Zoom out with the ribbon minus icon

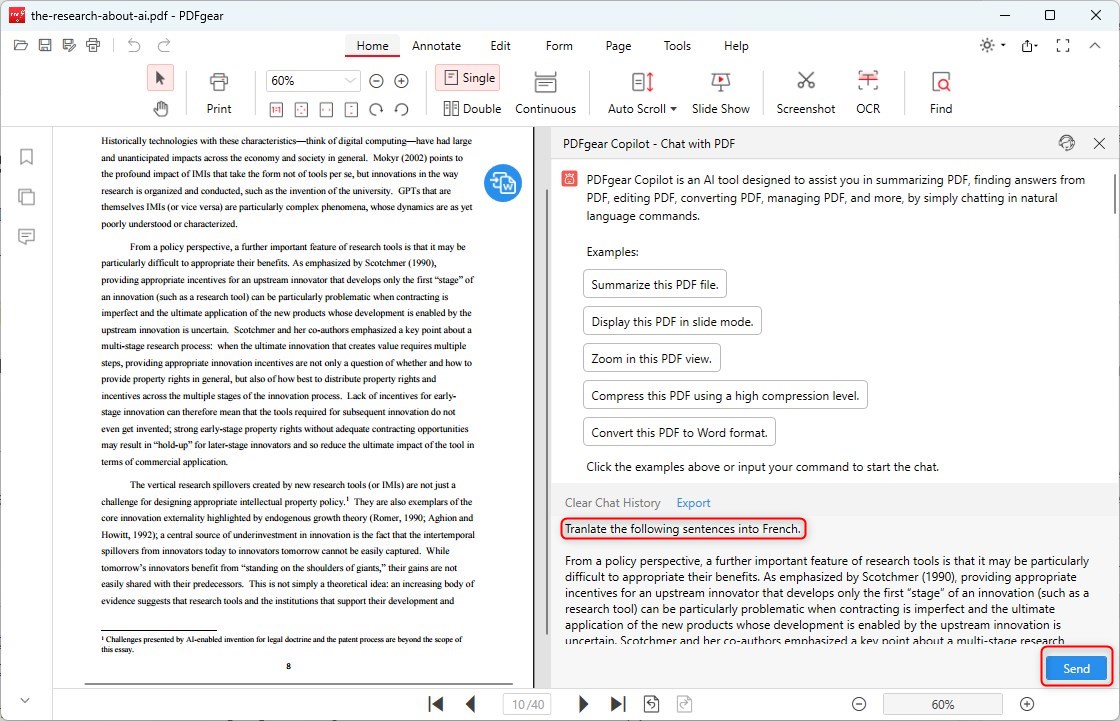pyautogui.click(x=376, y=81)
